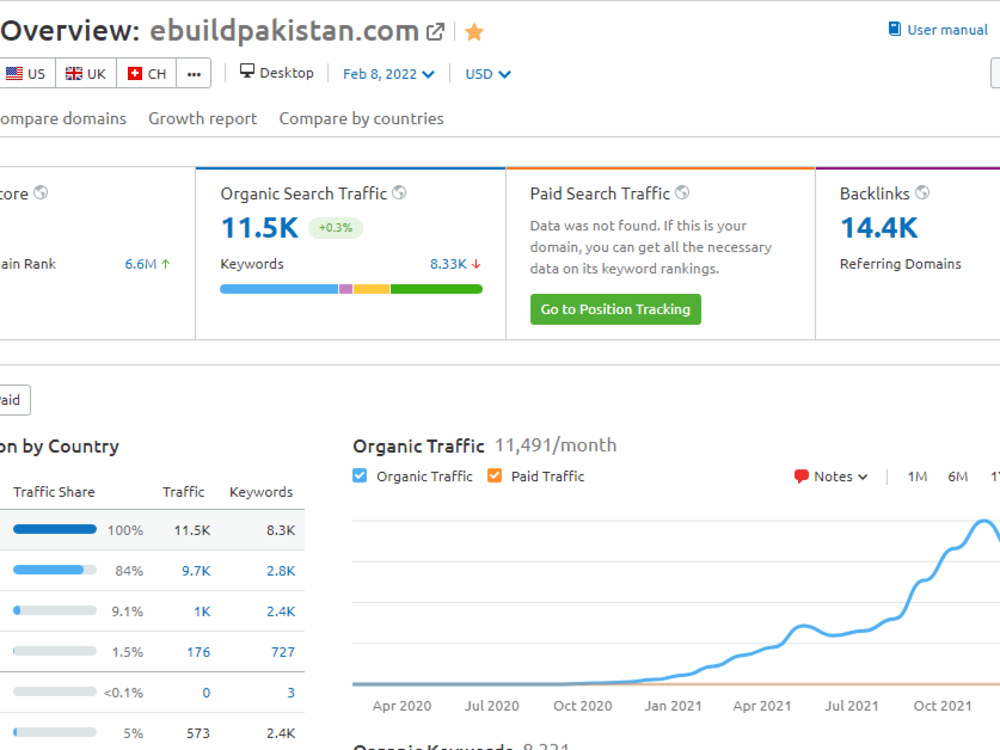The height and width of the screenshot is (750, 1000).
Task: Open Organic Search Traffic globe info icon
Action: tap(399, 193)
